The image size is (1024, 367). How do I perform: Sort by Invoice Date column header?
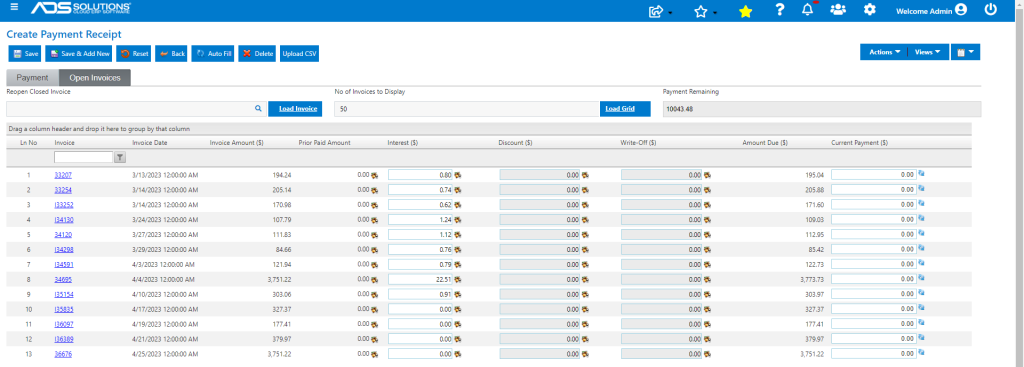(150, 142)
